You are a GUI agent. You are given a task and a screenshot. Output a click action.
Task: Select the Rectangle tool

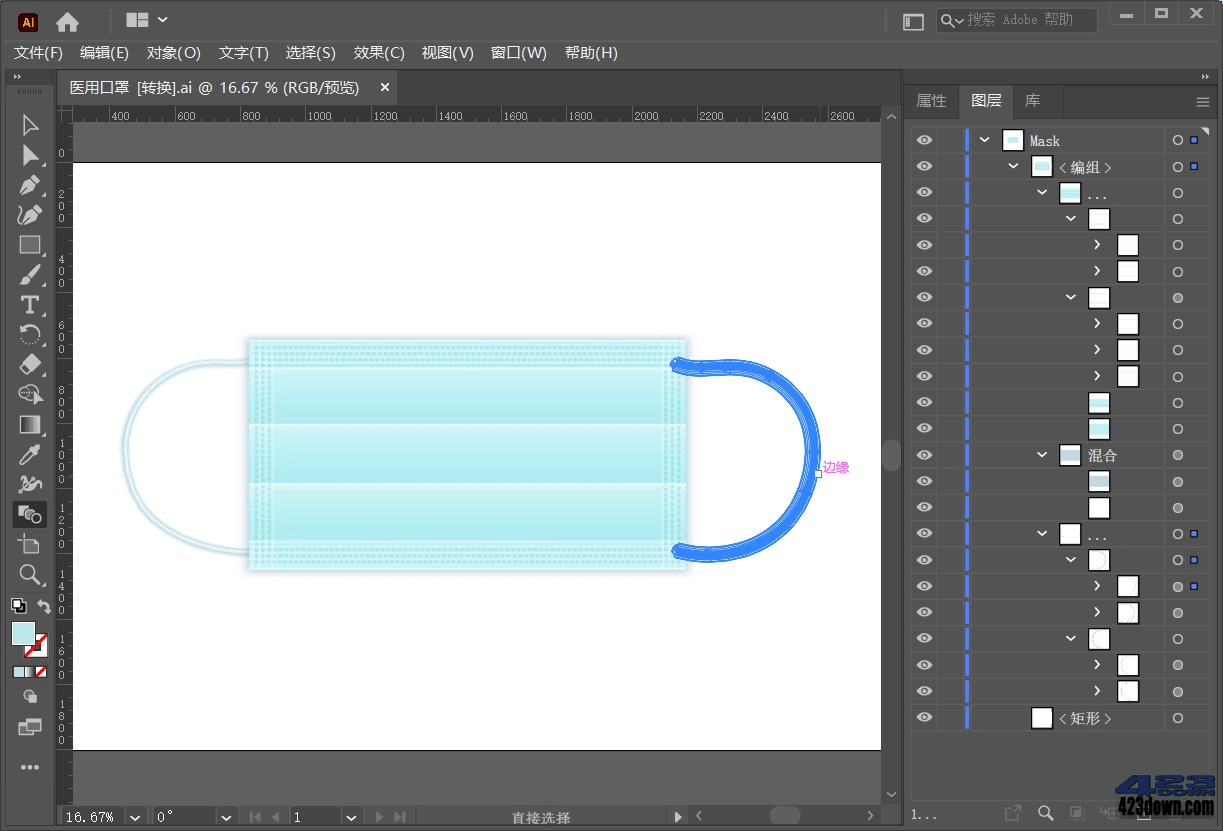click(29, 245)
